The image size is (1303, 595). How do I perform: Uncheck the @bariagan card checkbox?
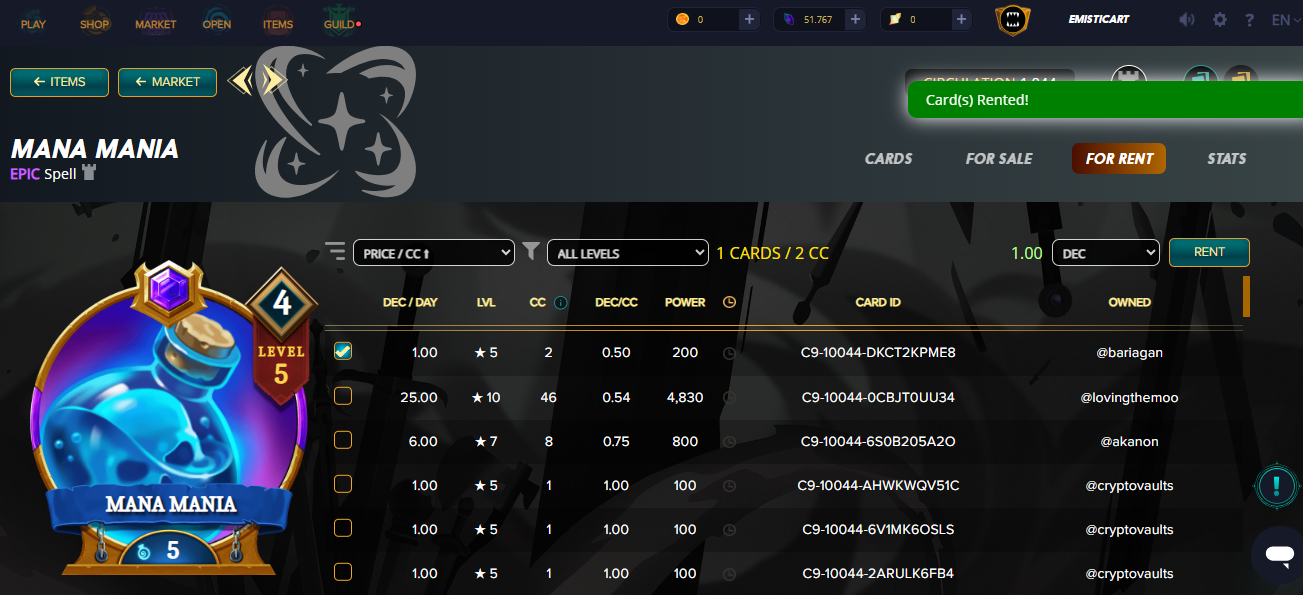click(343, 352)
